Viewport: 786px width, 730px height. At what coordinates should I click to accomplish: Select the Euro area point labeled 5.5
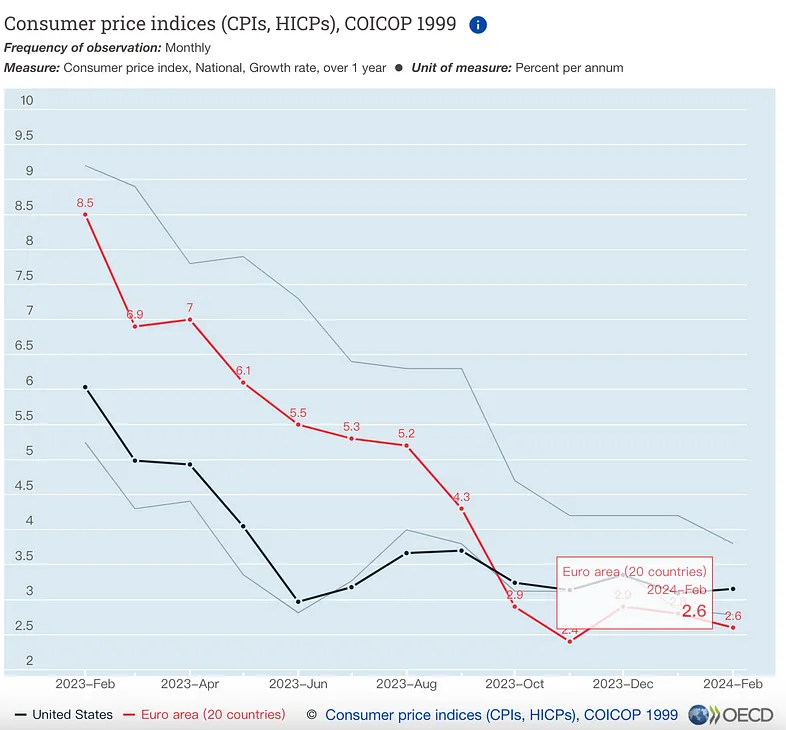click(x=298, y=424)
